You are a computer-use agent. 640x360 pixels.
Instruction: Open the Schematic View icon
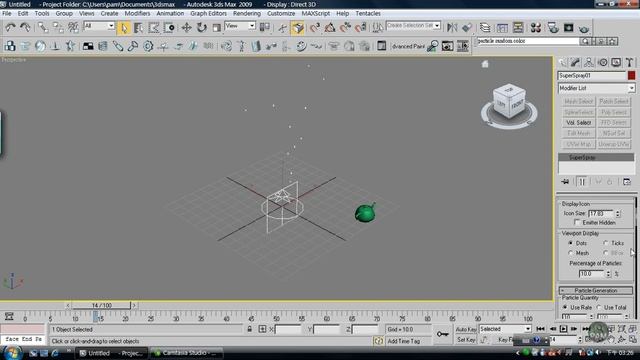point(518,28)
